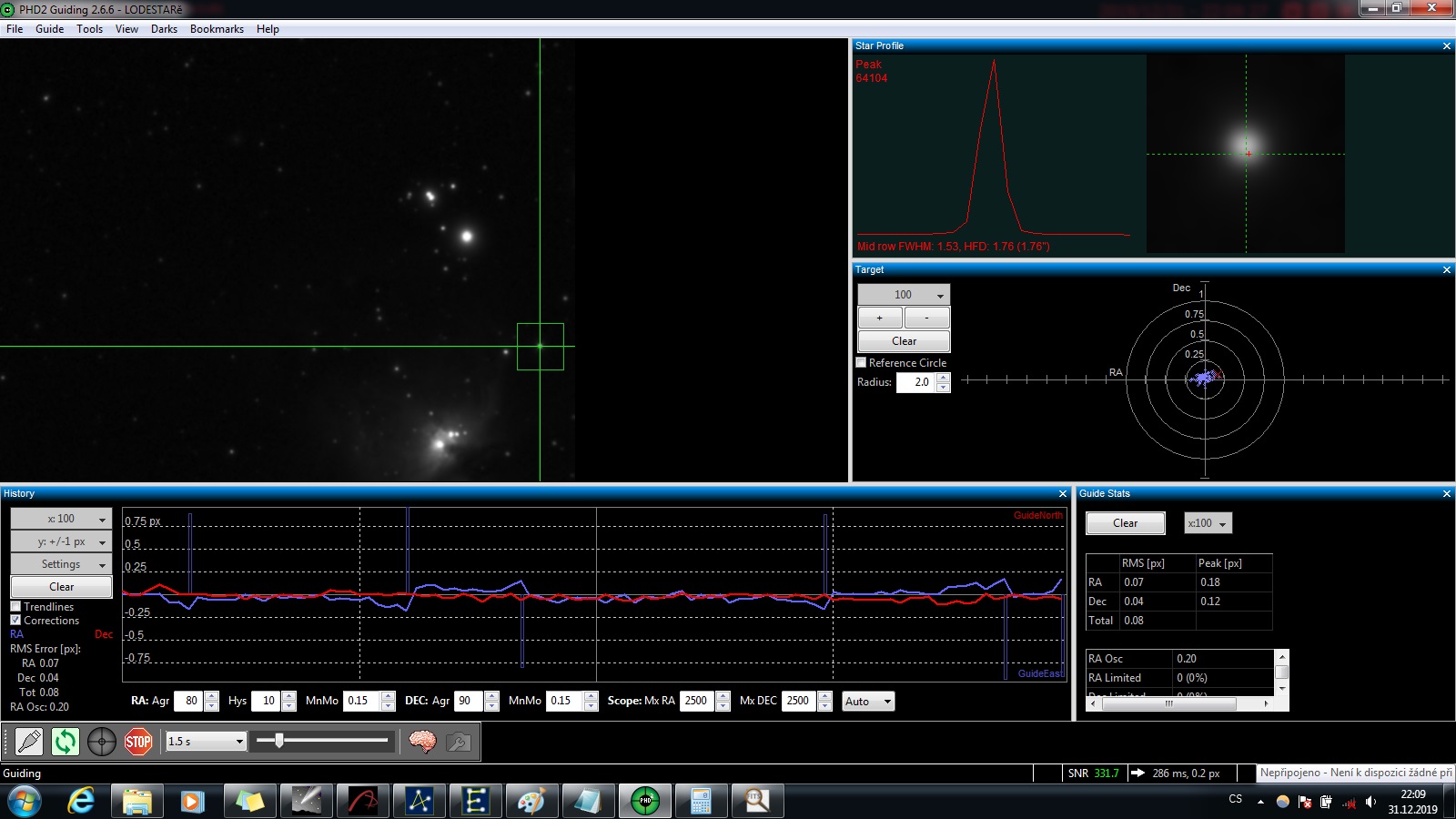
Task: Open the Help menu
Action: [268, 29]
